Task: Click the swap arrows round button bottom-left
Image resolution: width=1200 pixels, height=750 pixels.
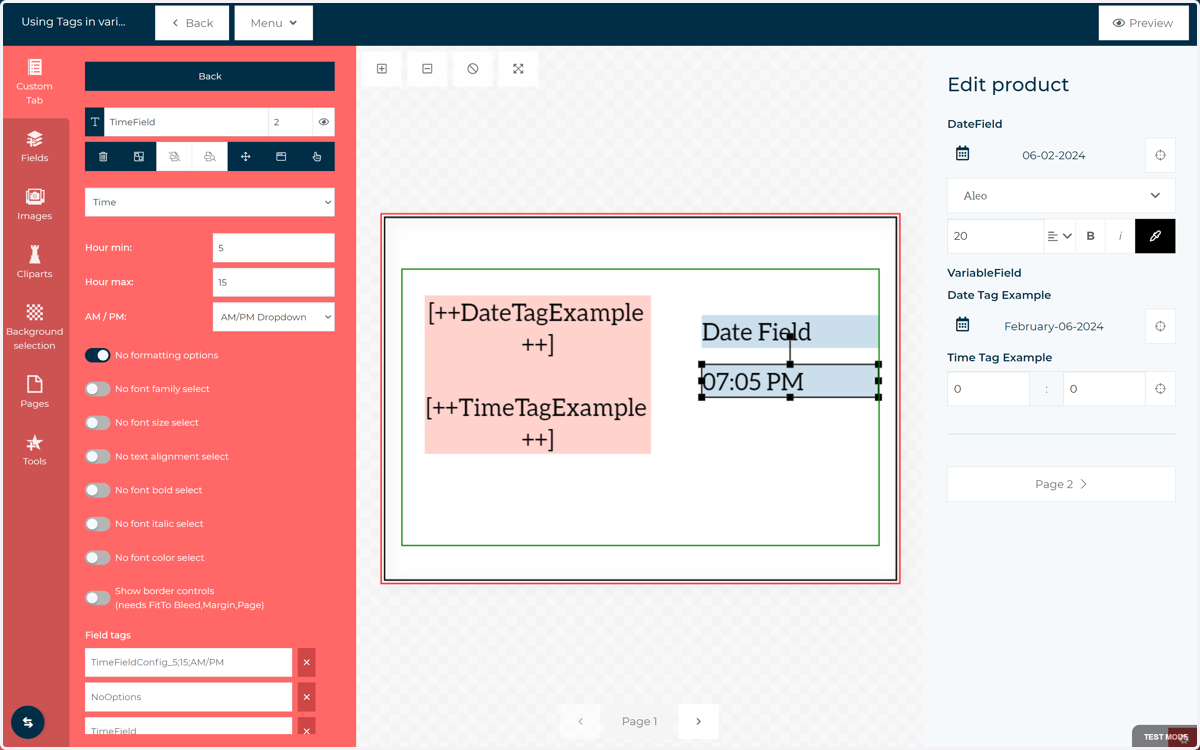Action: pyautogui.click(x=28, y=722)
